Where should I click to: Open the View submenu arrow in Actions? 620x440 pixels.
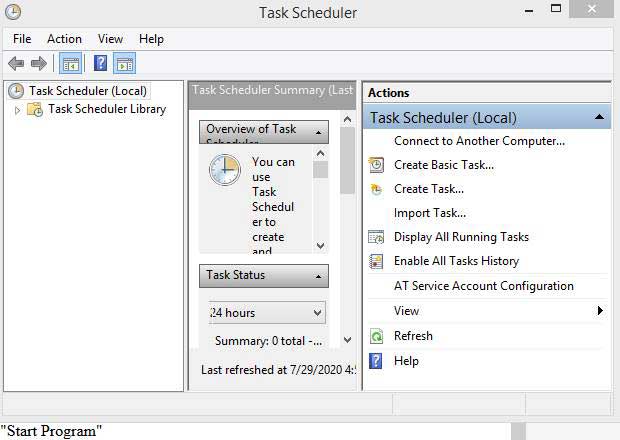pyautogui.click(x=600, y=311)
